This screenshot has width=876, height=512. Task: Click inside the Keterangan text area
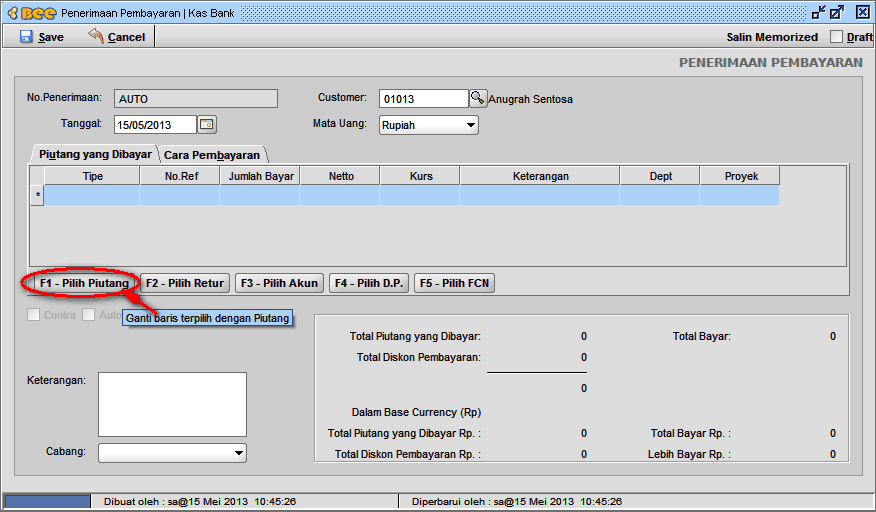coord(172,404)
